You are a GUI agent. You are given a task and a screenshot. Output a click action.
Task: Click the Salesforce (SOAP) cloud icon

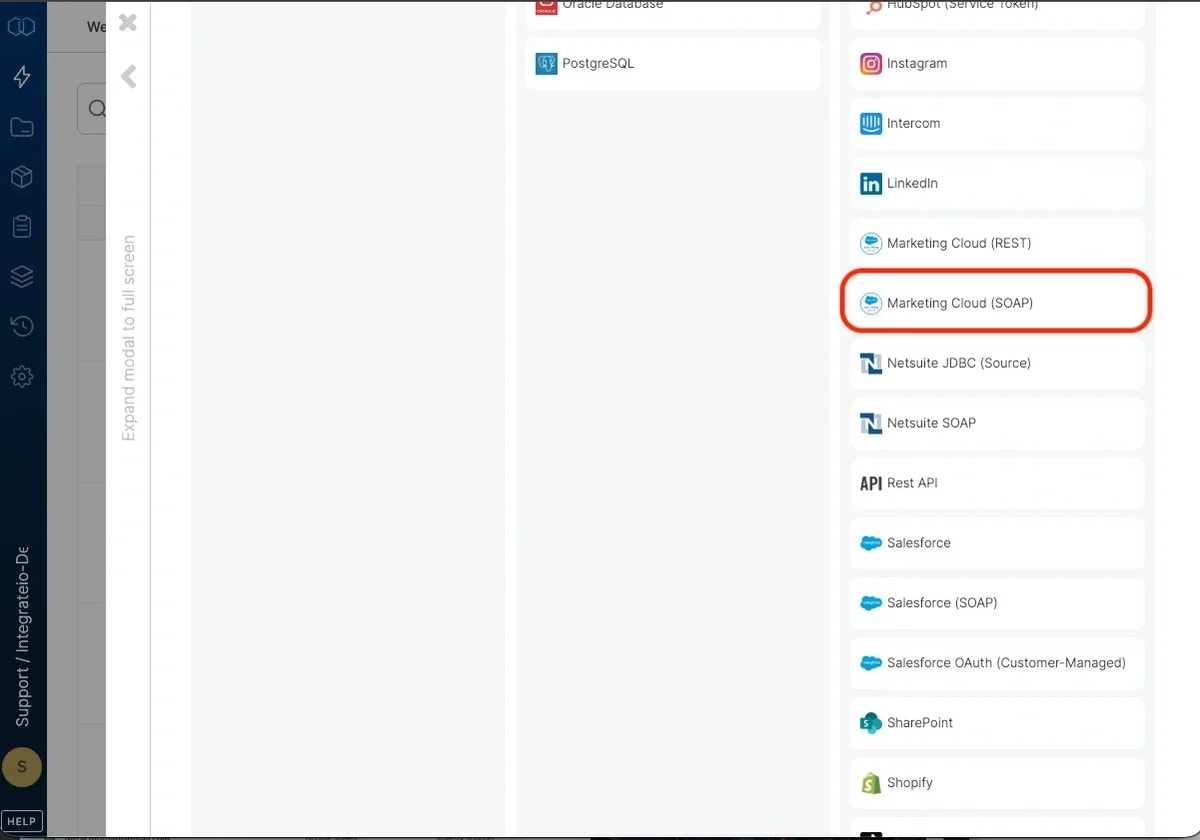pos(871,604)
